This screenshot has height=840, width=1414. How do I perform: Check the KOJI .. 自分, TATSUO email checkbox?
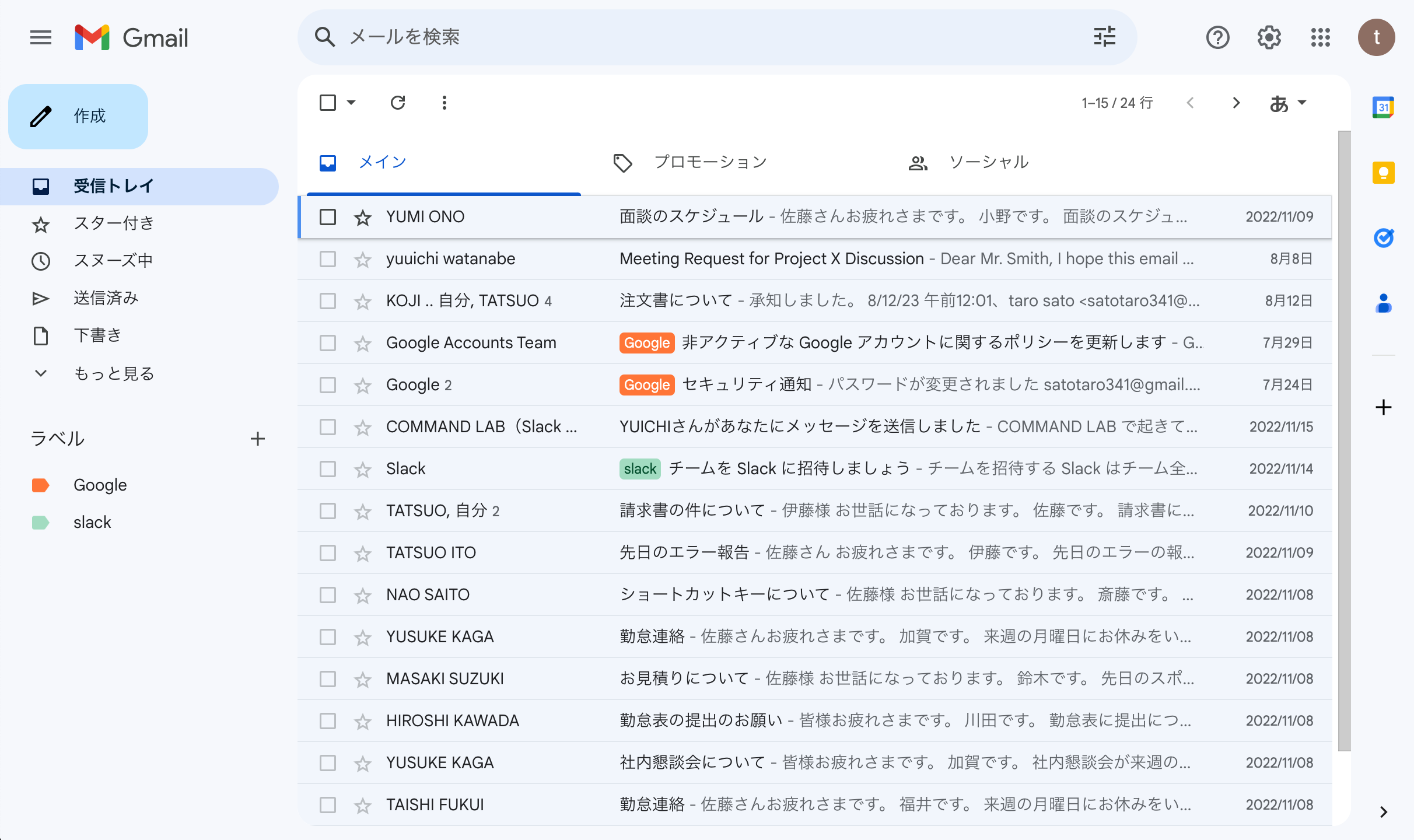pyautogui.click(x=328, y=301)
